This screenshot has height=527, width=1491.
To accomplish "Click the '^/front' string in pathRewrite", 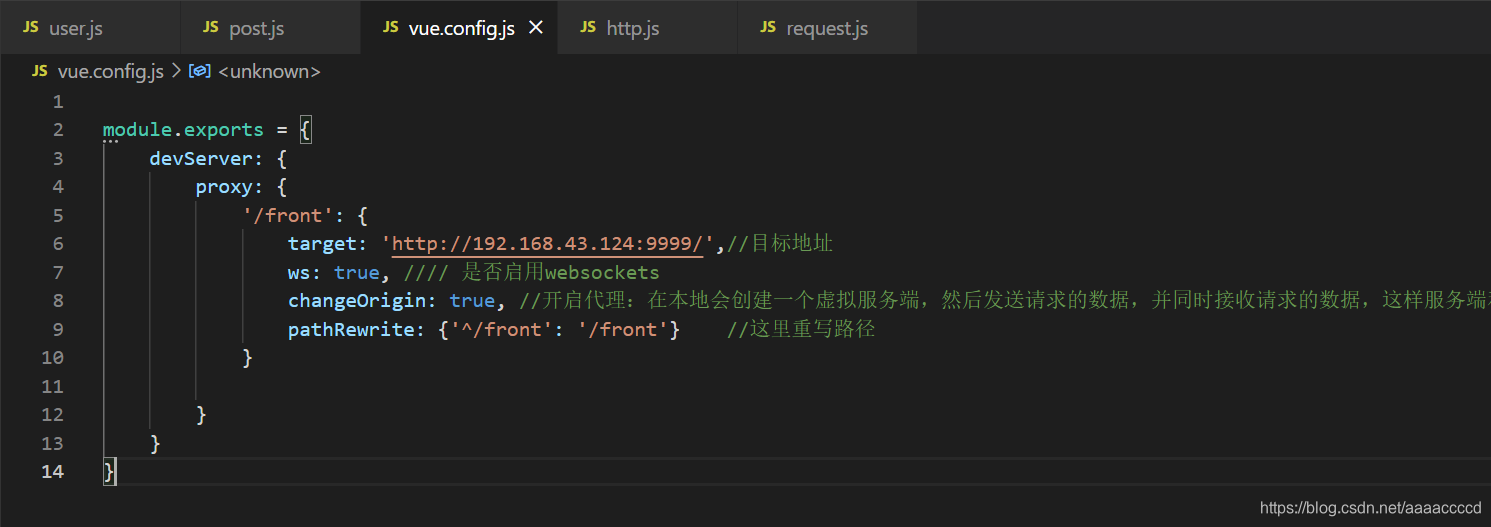I will coord(502,329).
